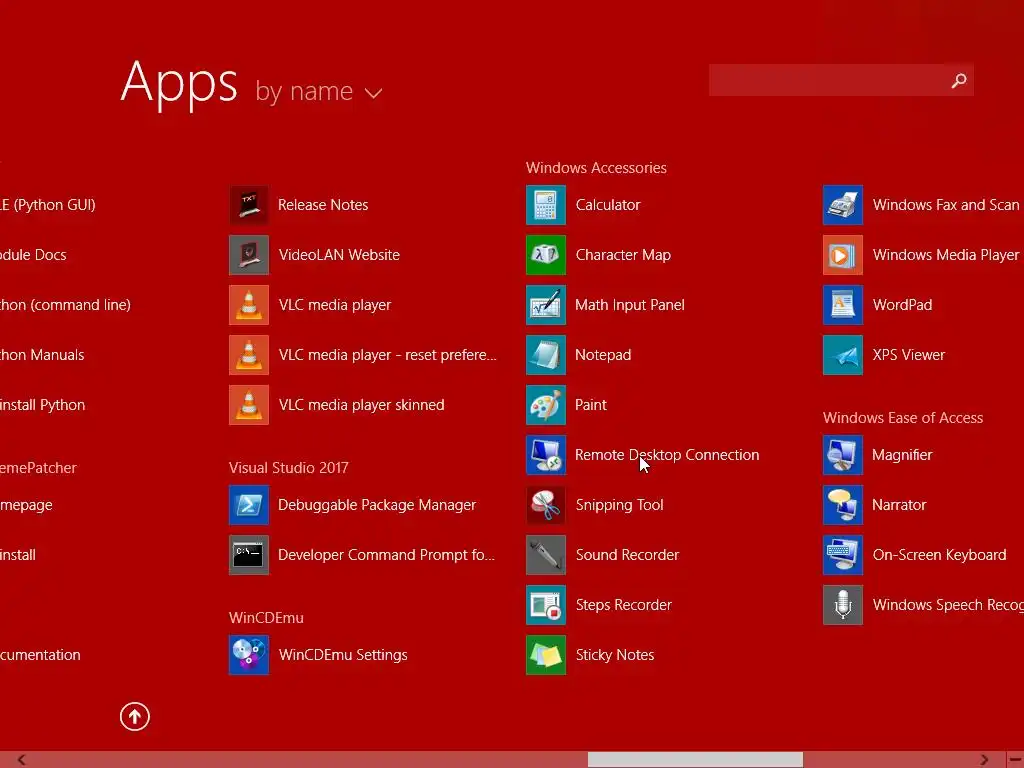Select the Windows Accessories group header
Image resolution: width=1024 pixels, height=768 pixels.
click(596, 168)
